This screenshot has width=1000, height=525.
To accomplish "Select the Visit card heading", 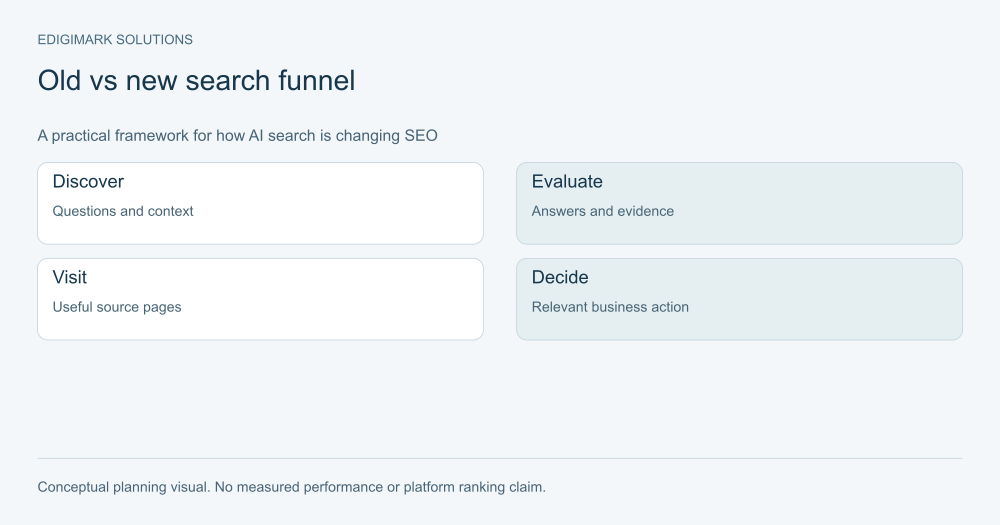I will 70,277.
